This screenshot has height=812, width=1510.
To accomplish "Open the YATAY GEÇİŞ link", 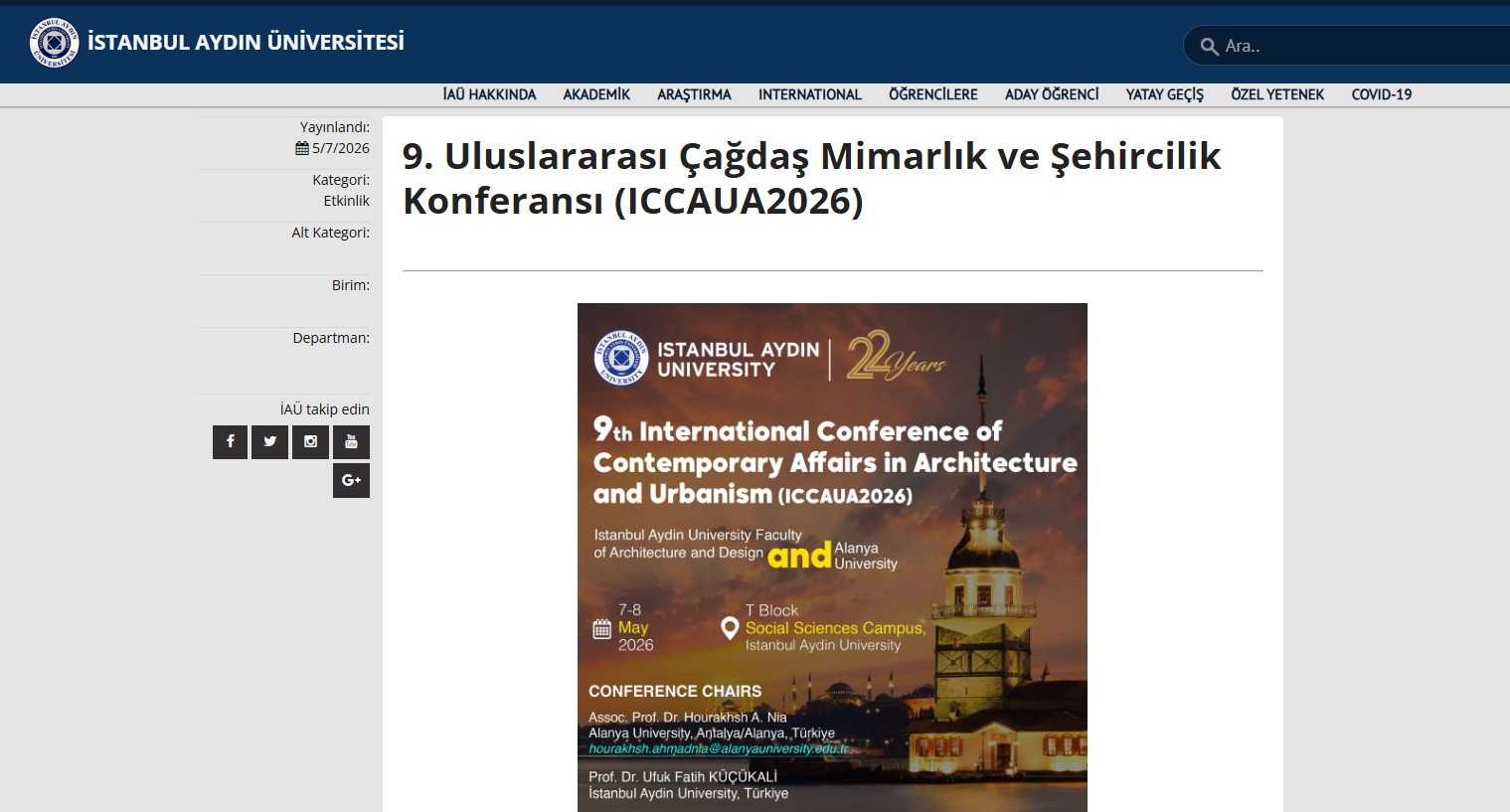I will (1164, 94).
